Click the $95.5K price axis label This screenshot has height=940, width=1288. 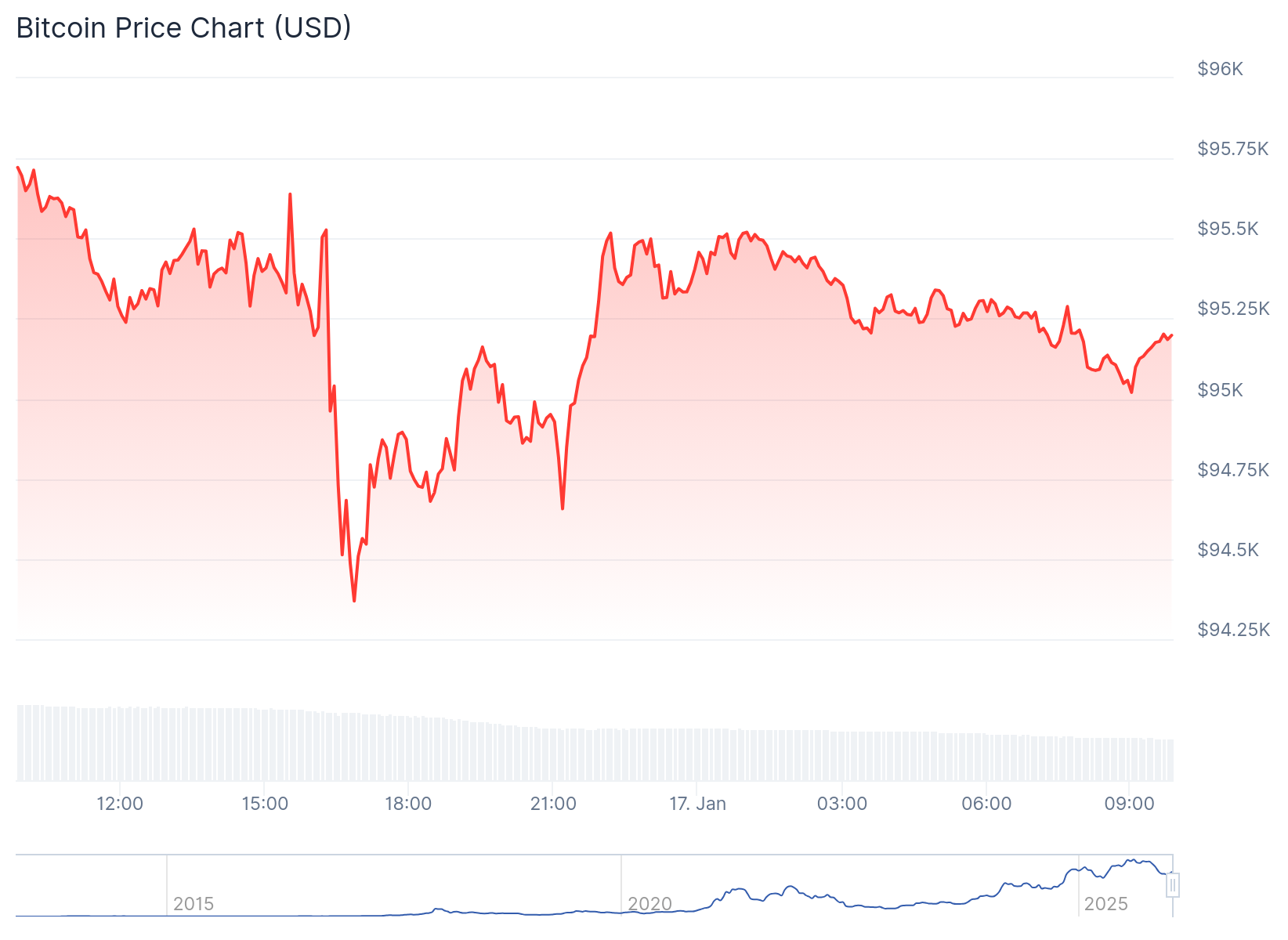pos(1228,229)
